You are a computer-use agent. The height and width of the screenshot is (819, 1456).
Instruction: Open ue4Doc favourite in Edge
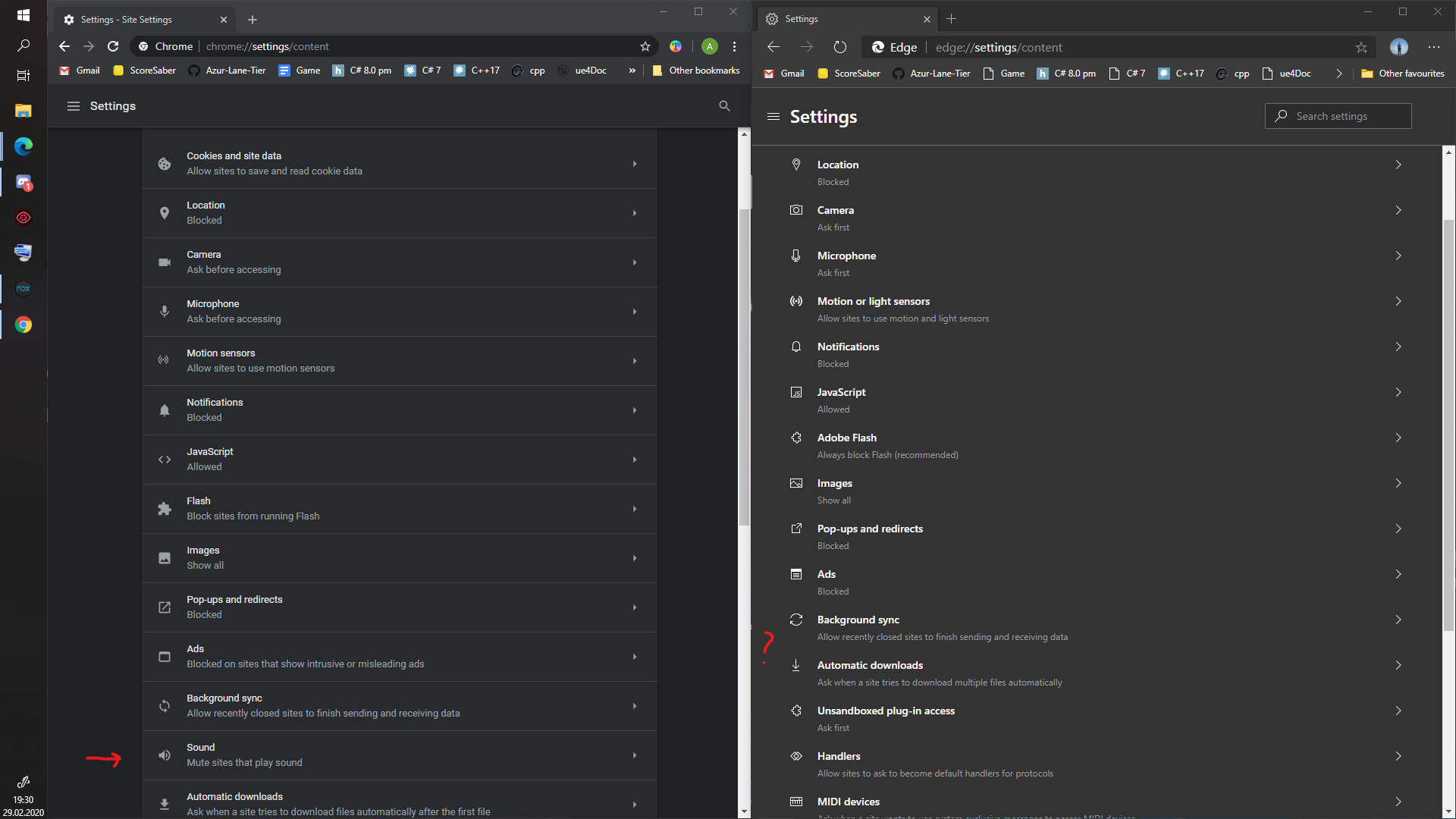click(1286, 74)
